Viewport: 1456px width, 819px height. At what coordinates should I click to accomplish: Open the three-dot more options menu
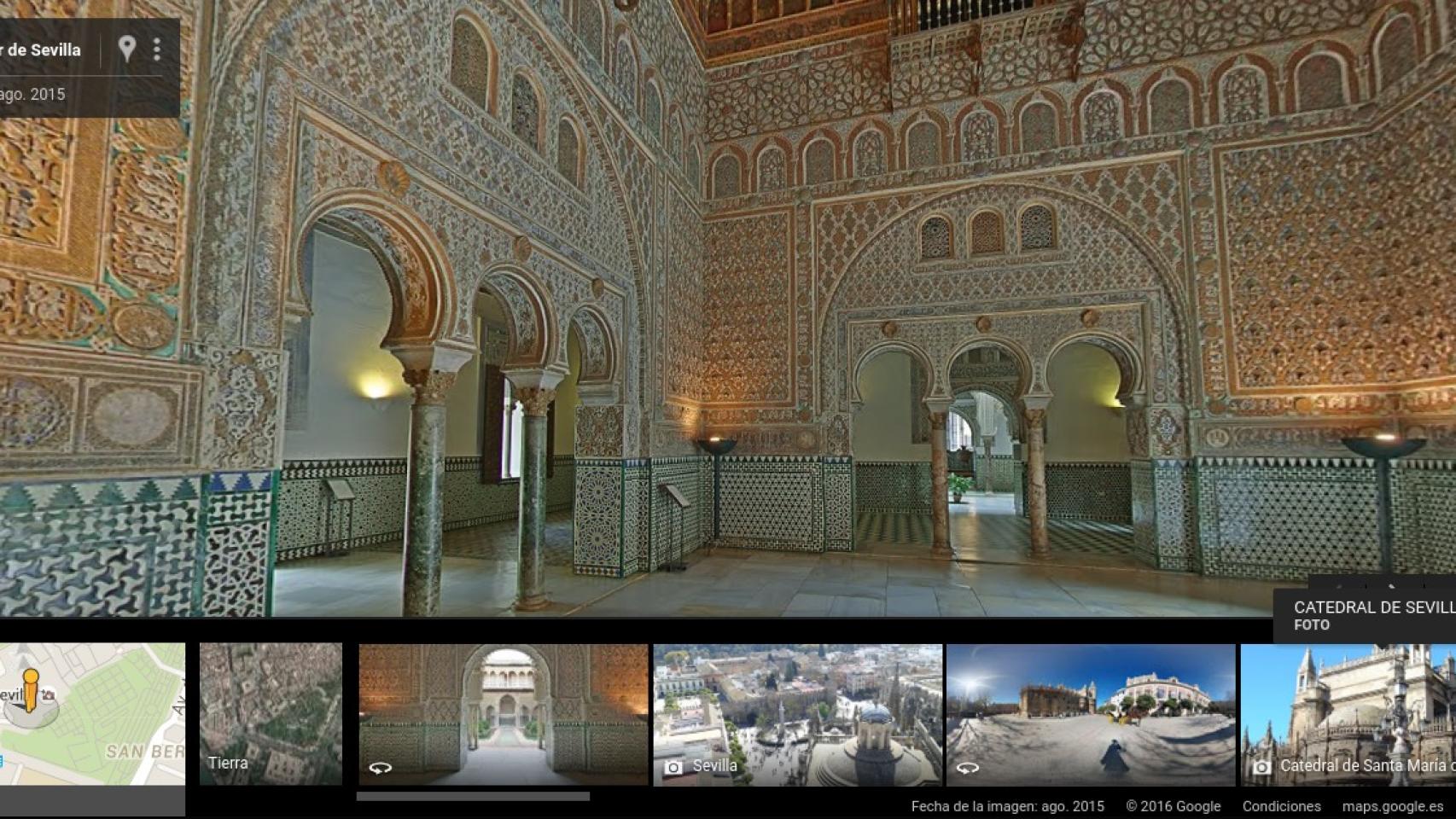pos(156,49)
